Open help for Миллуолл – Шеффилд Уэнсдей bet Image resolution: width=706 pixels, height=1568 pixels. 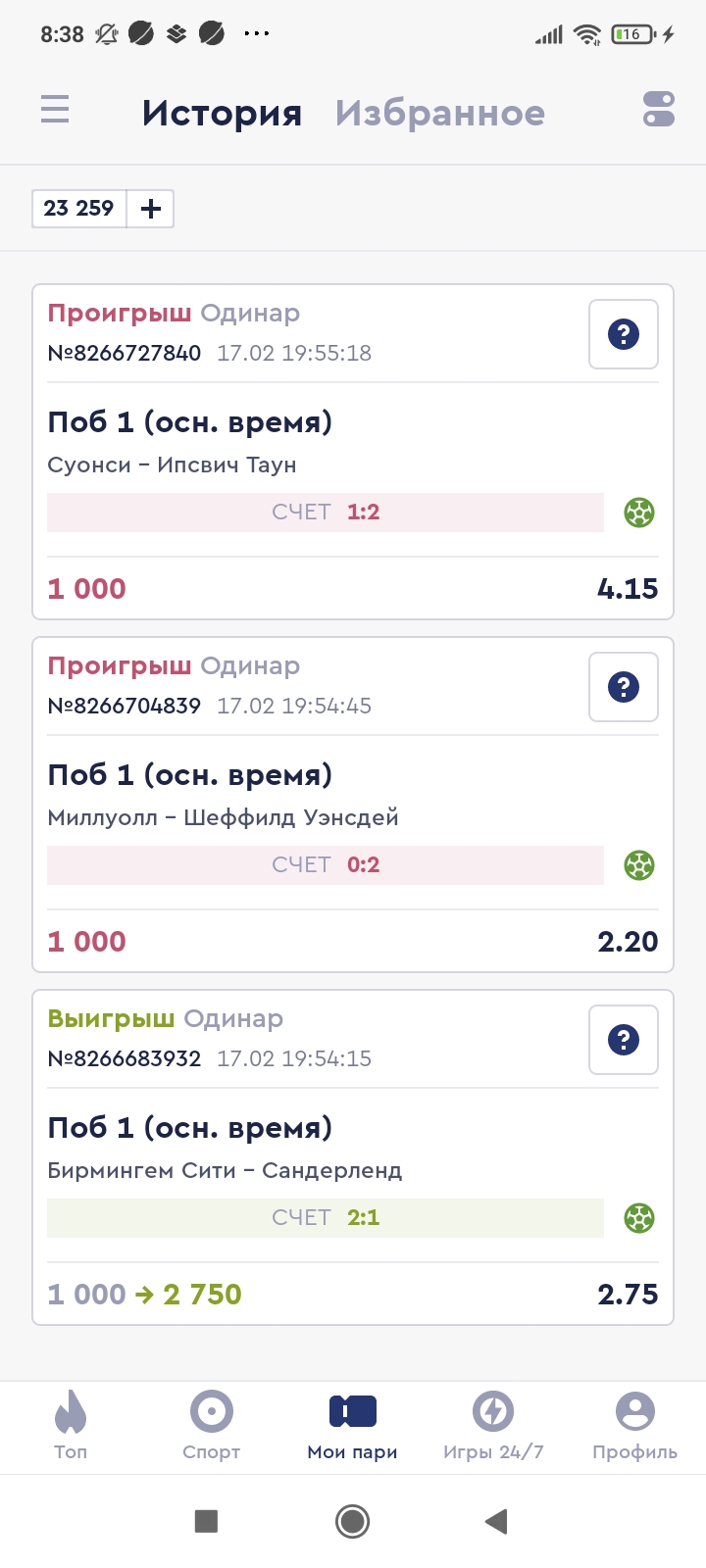(x=624, y=687)
